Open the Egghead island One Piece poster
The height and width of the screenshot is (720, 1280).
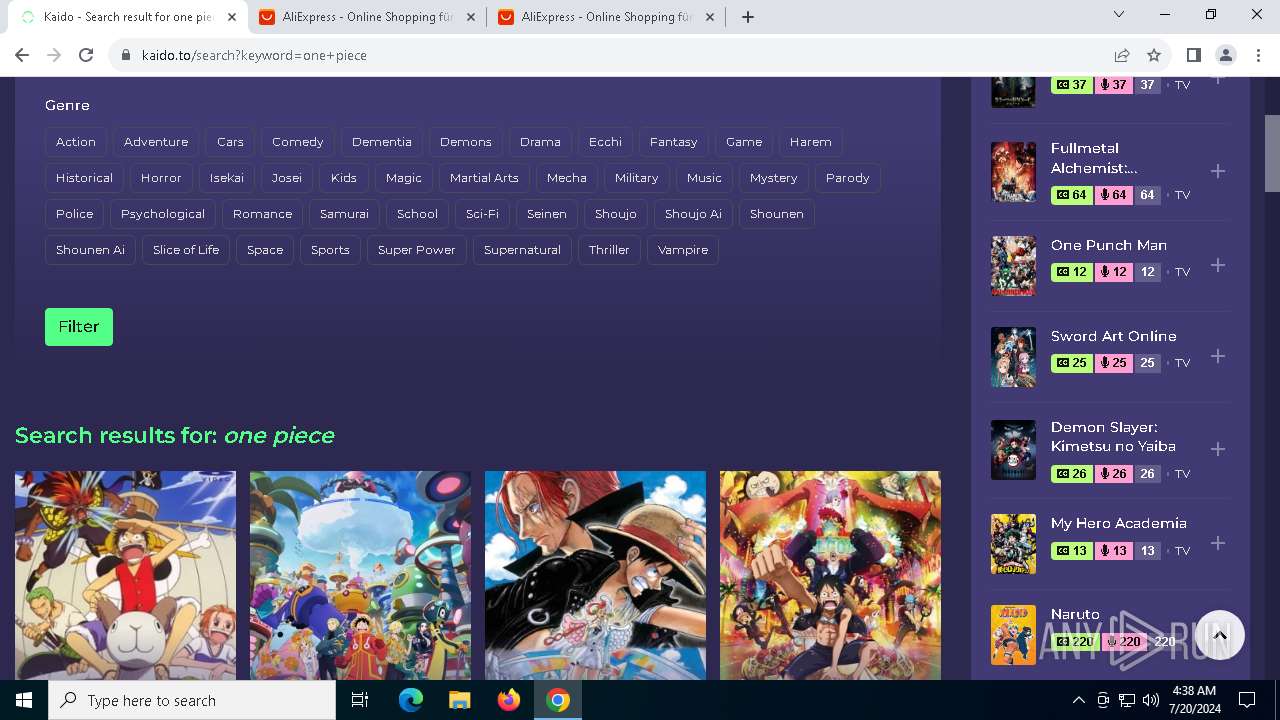pos(360,576)
